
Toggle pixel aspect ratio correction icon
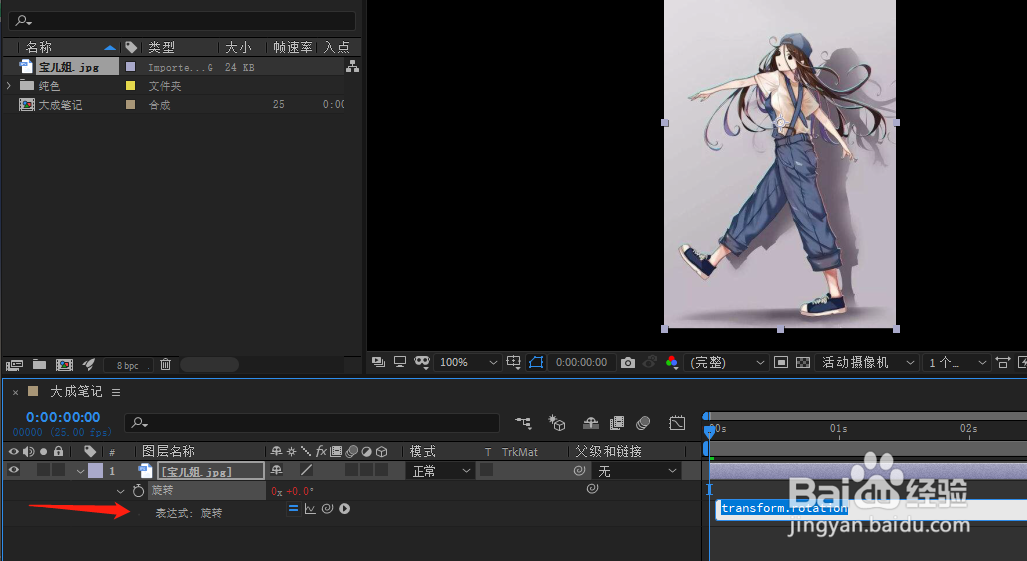pyautogui.click(x=1002, y=362)
